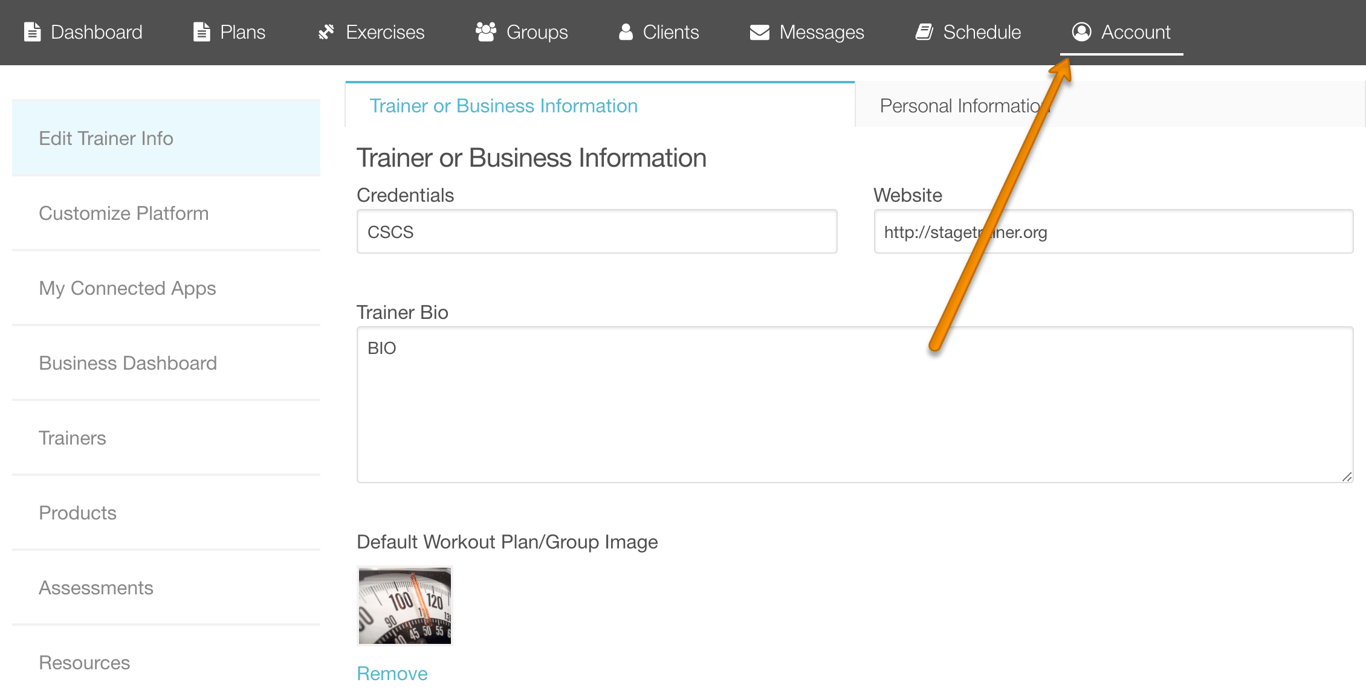Open the Trainers sidebar item
The height and width of the screenshot is (691, 1366).
tap(72, 438)
